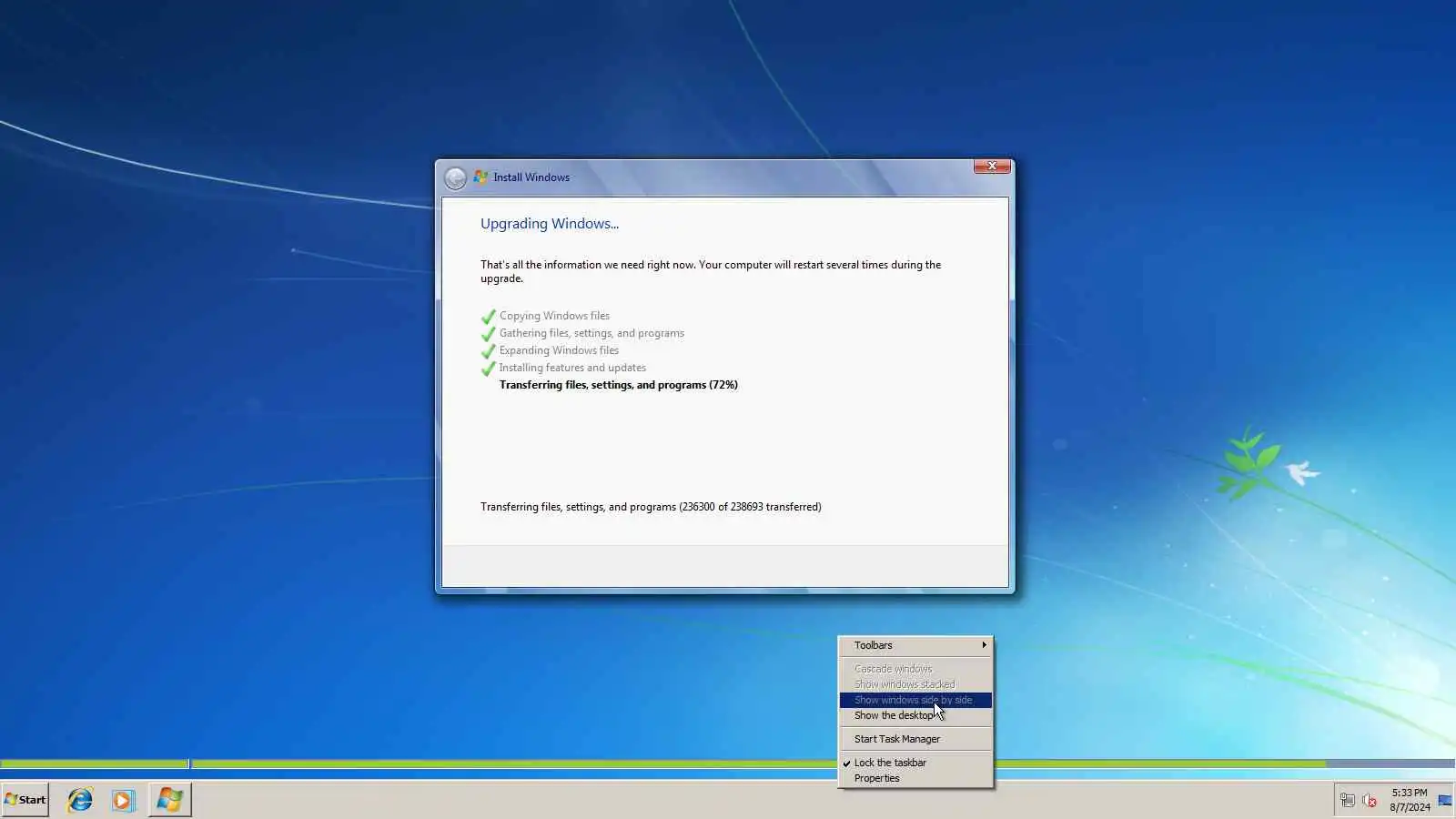The width and height of the screenshot is (1456, 819).
Task: Select Show the desktop menu entry
Action: pyautogui.click(x=915, y=715)
